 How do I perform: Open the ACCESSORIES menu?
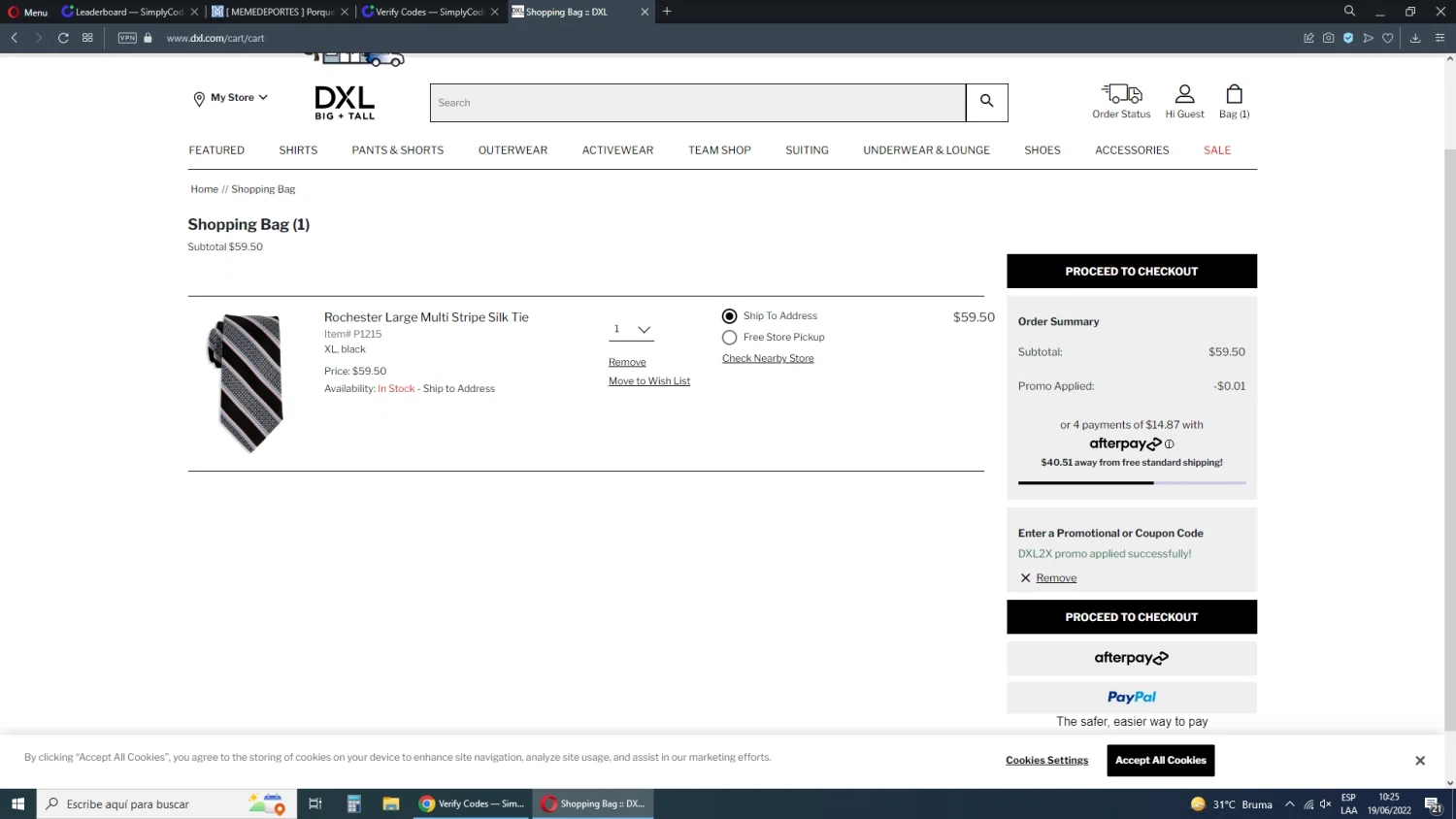(1132, 150)
